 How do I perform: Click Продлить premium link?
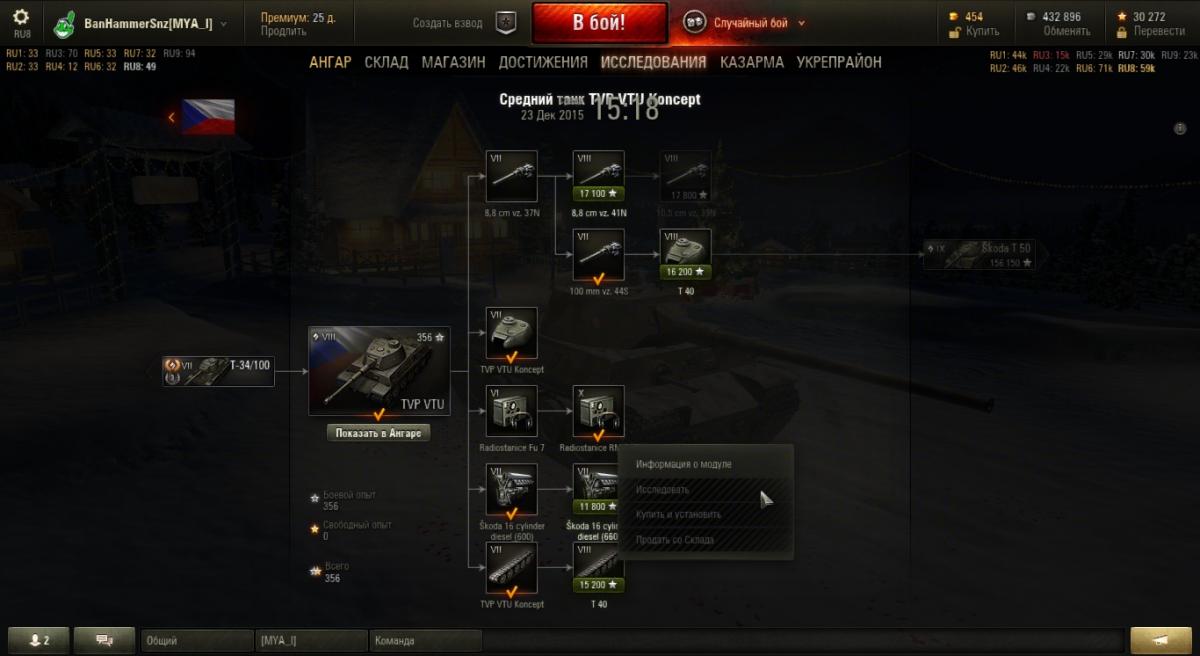click(277, 31)
